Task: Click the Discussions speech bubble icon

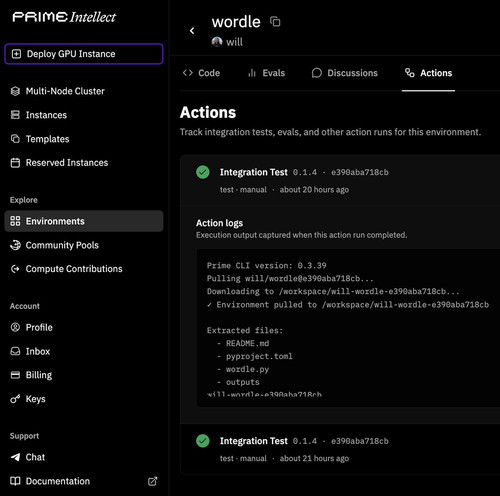Action: point(317,73)
